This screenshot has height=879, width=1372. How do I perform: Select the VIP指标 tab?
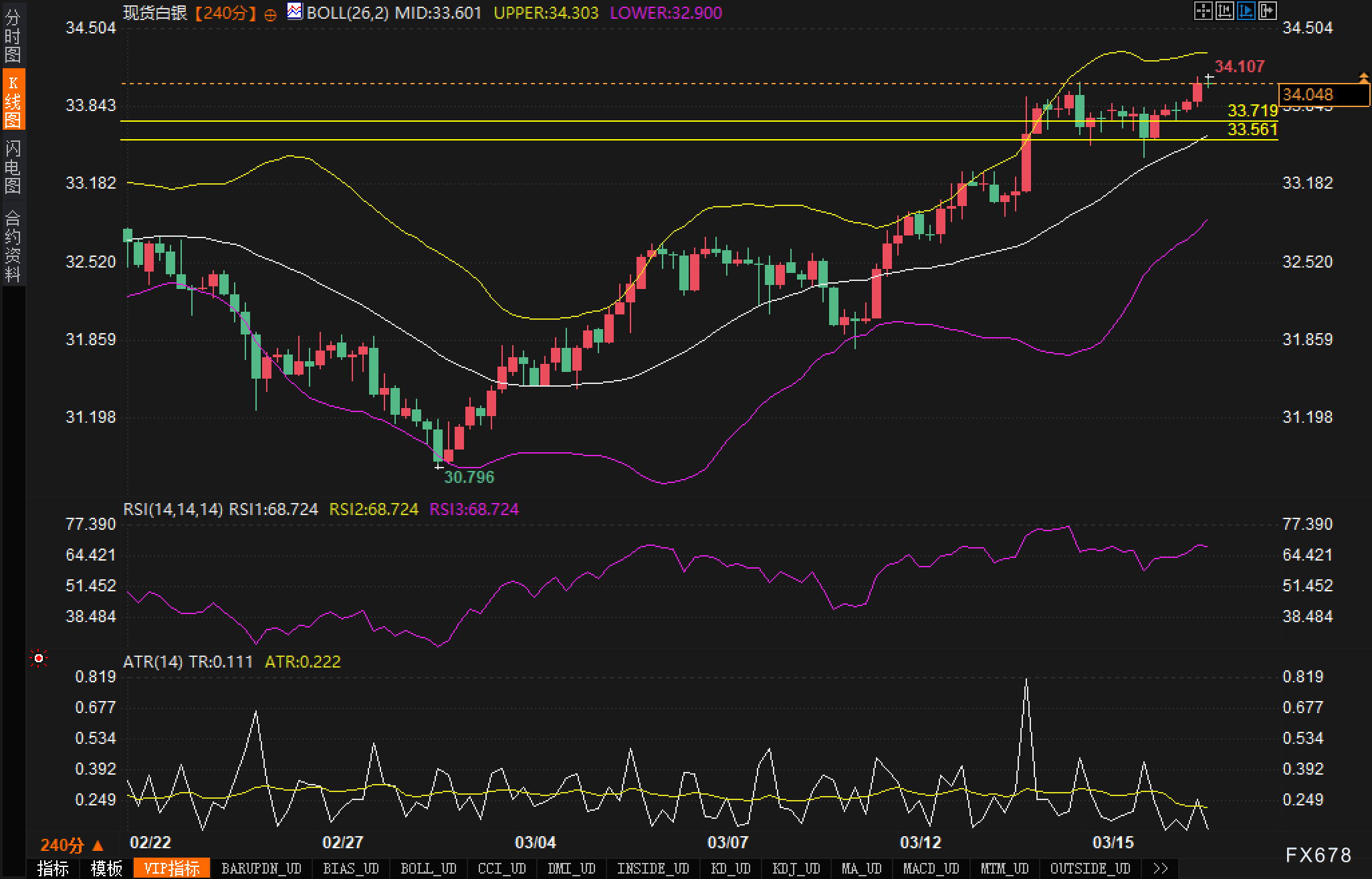click(172, 868)
